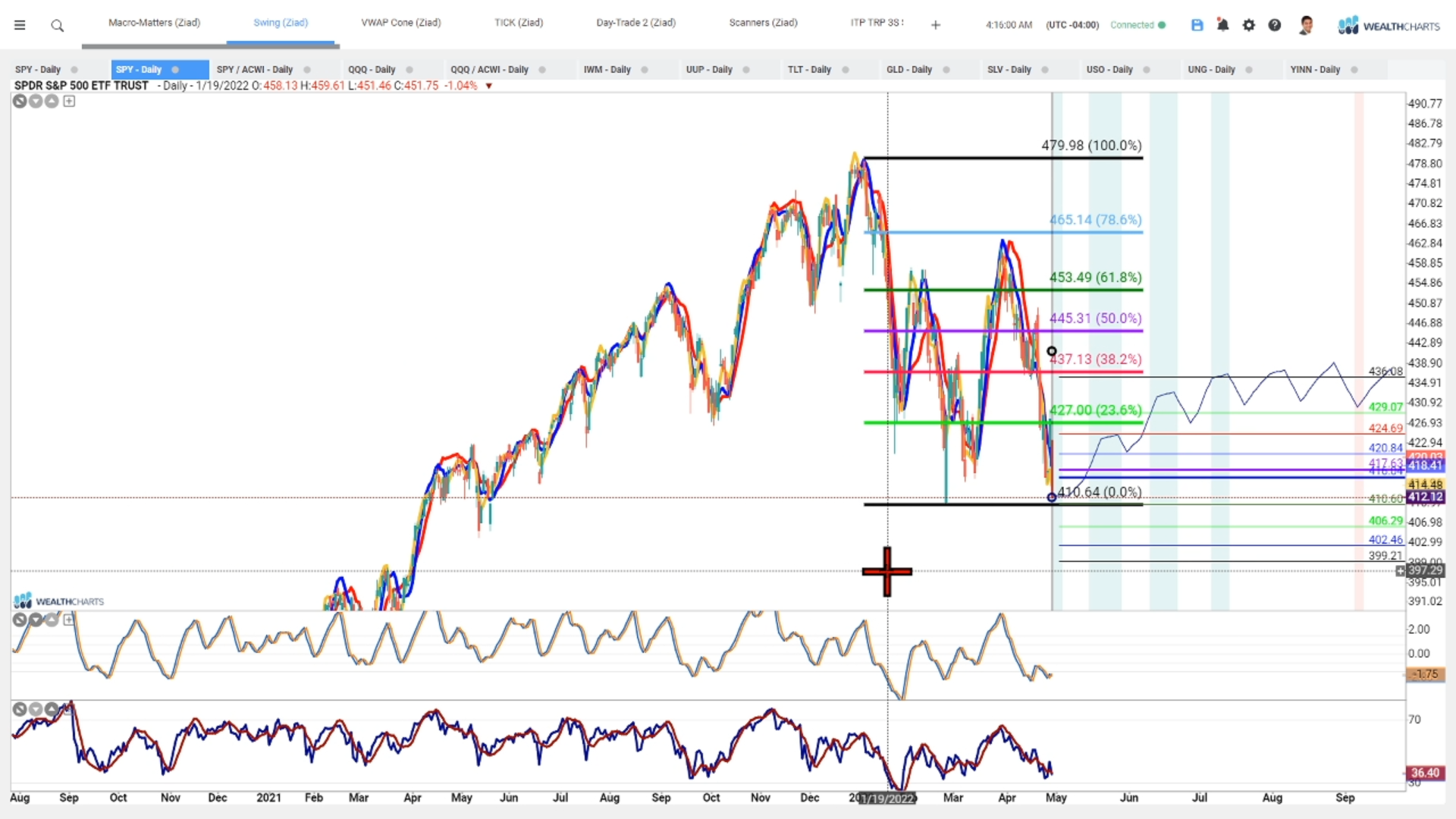Click the 418.41 price axis tag
The height and width of the screenshot is (819, 1456).
click(1425, 465)
